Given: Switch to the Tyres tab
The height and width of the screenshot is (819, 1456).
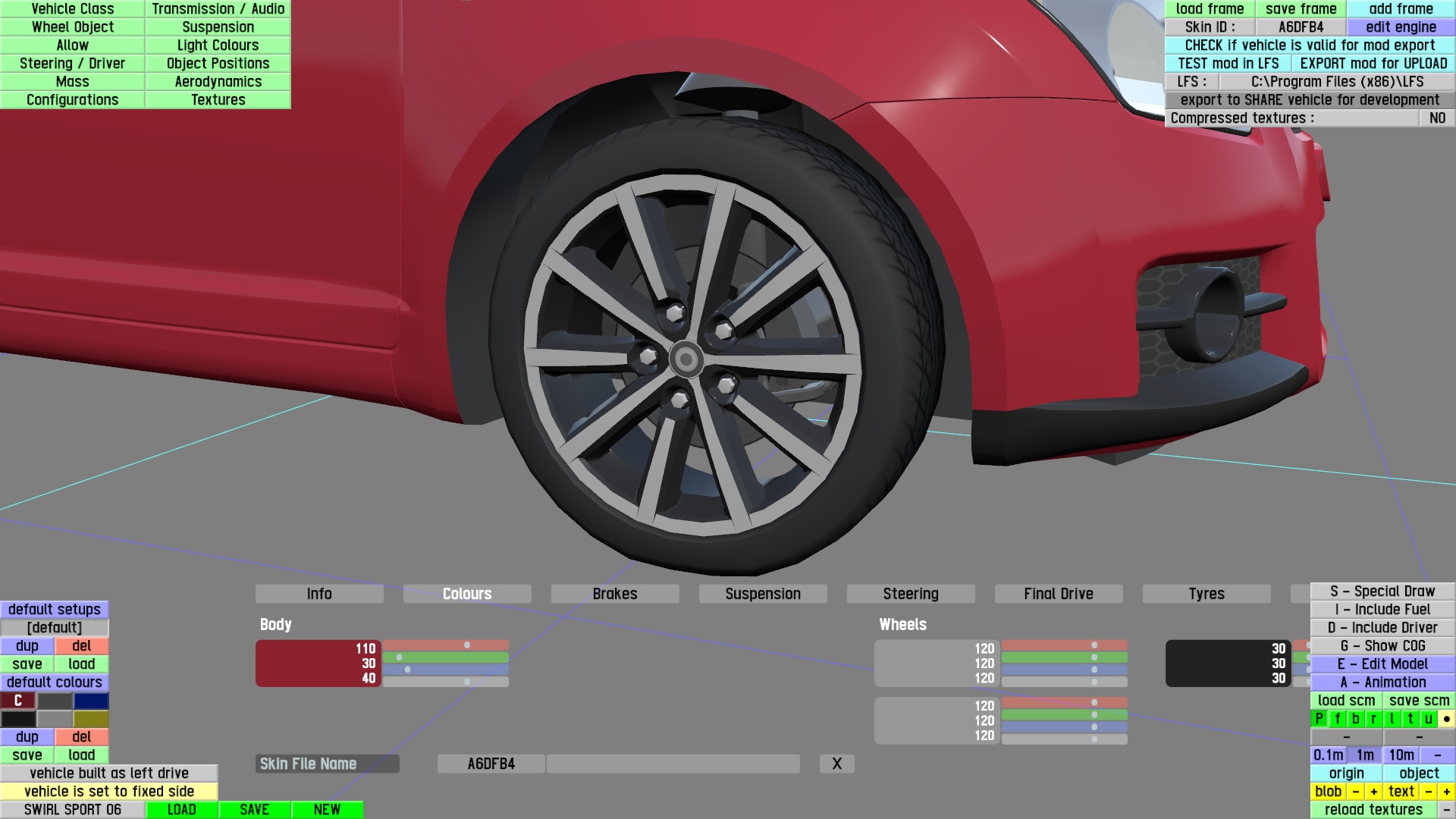Looking at the screenshot, I should [x=1206, y=594].
